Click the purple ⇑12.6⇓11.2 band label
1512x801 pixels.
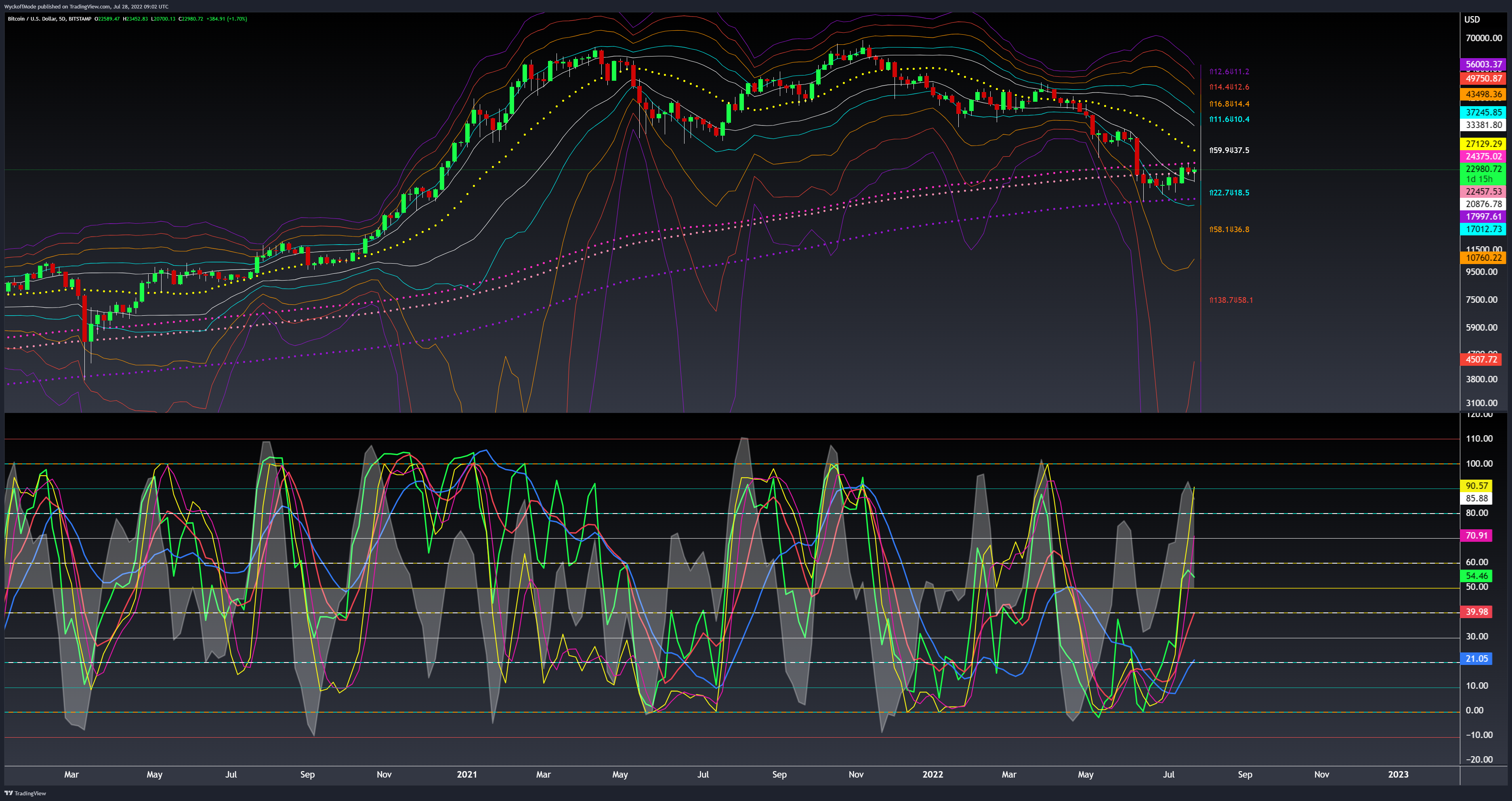(1229, 71)
